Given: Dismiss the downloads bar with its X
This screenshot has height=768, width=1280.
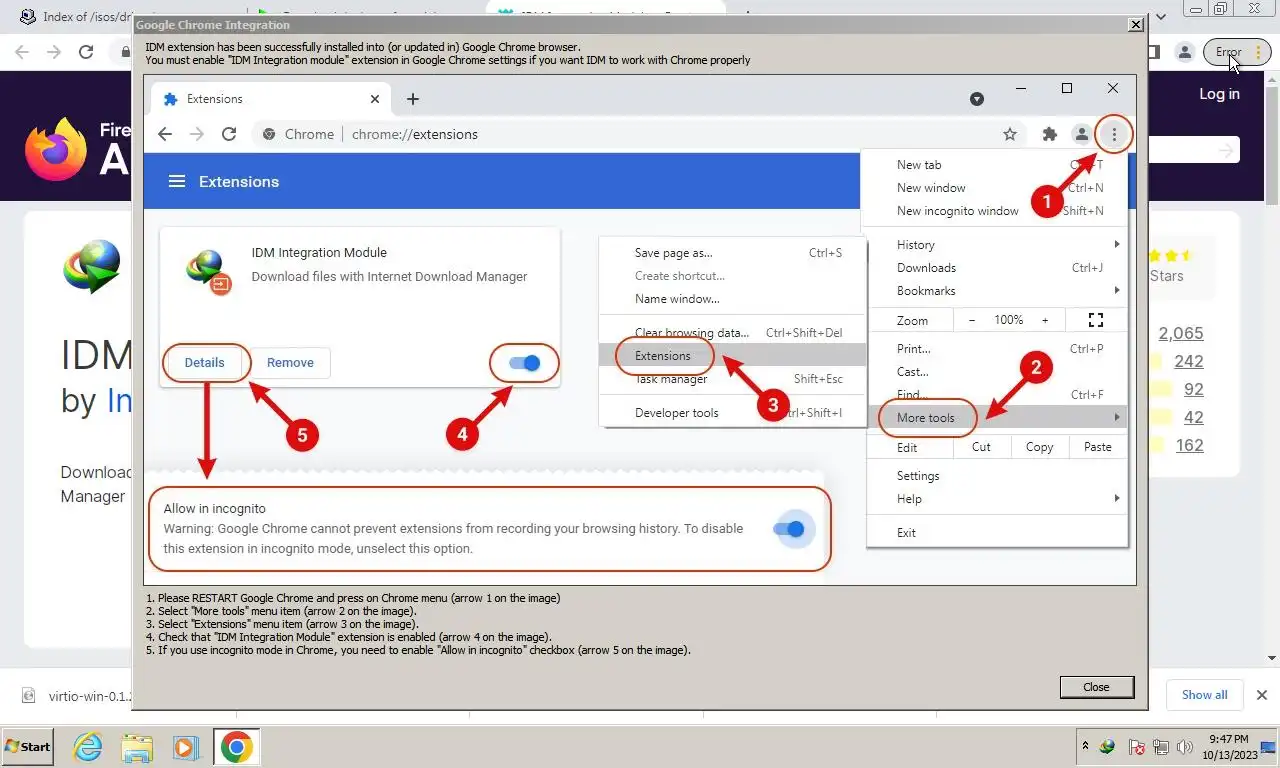Looking at the screenshot, I should click(1262, 695).
